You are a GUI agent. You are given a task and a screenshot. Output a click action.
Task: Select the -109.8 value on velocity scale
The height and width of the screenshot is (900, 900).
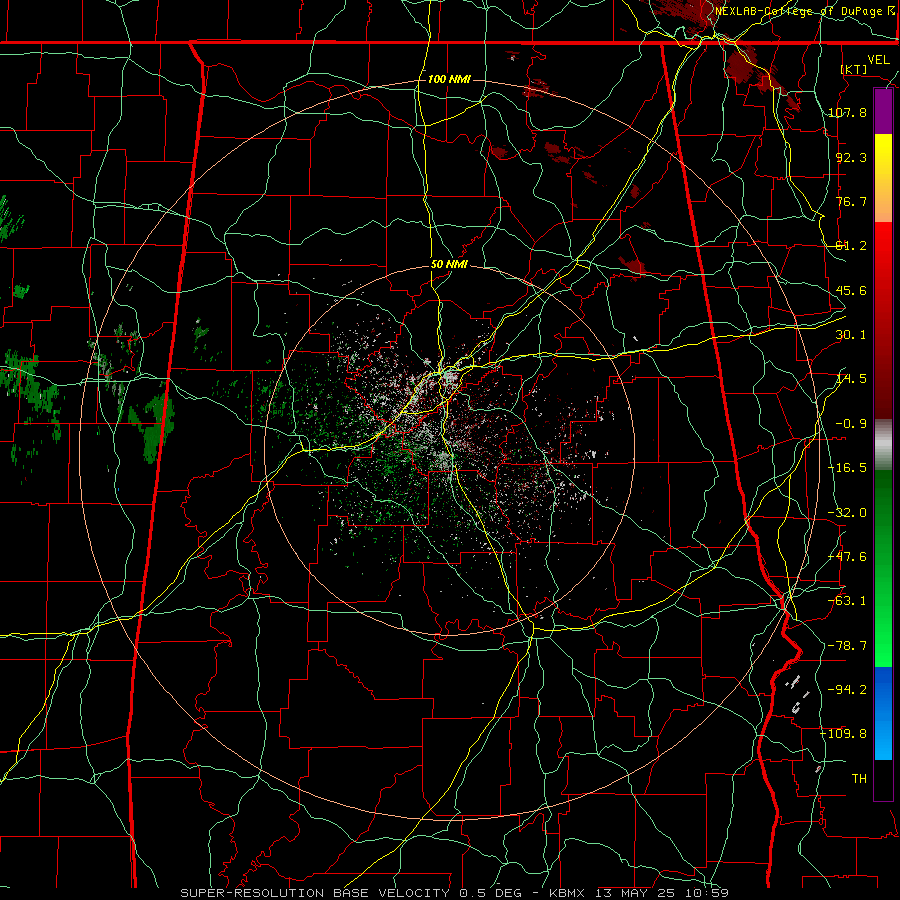pyautogui.click(x=844, y=734)
